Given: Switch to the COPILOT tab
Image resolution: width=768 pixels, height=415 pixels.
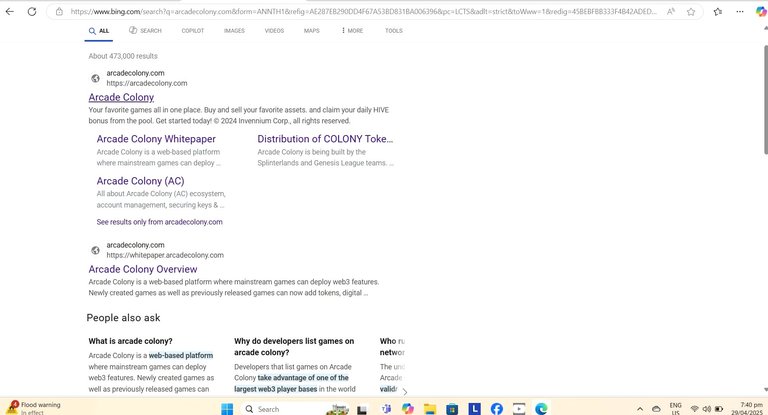Looking at the screenshot, I should coord(192,30).
